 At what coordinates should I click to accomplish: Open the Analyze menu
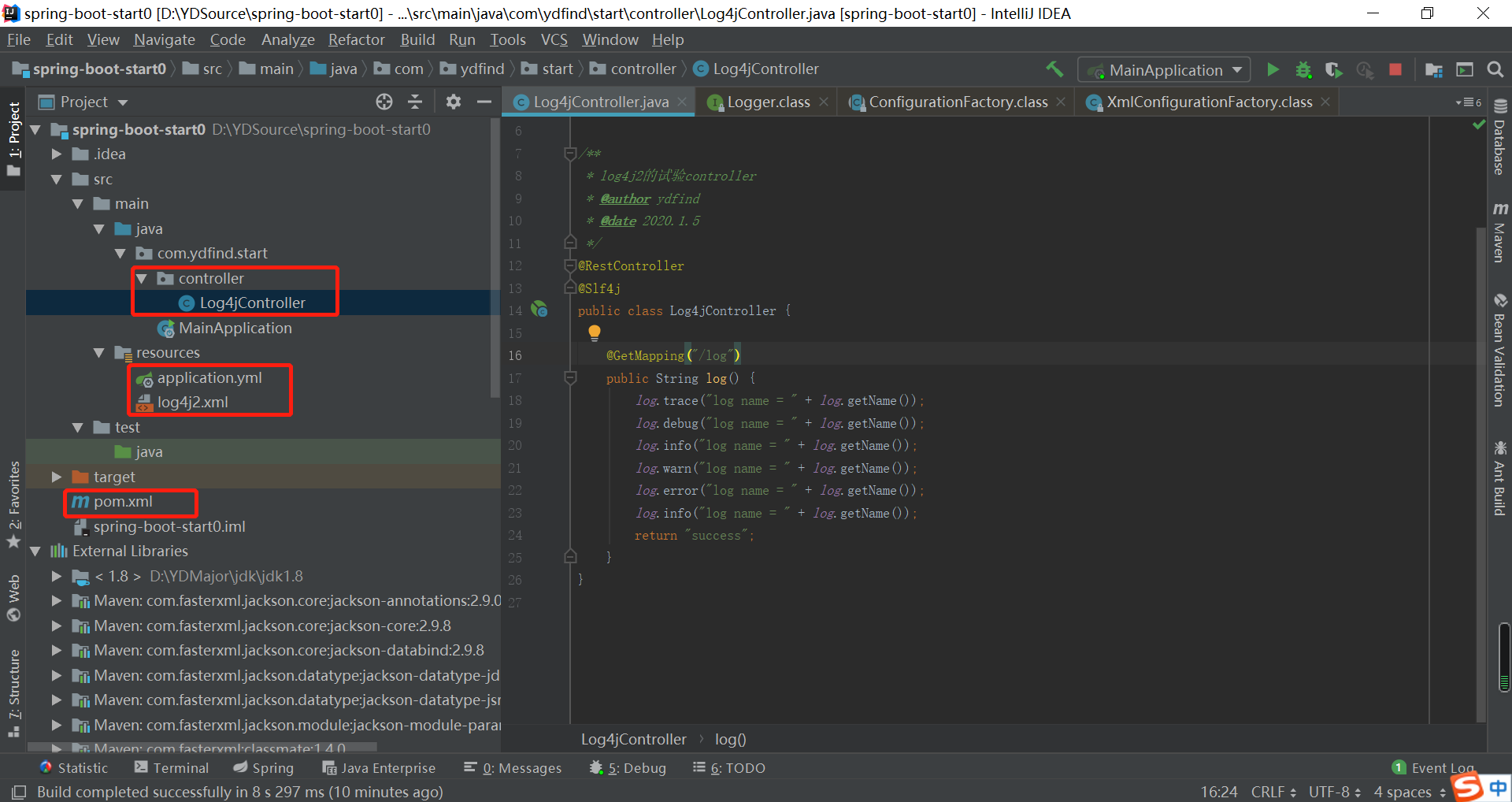click(x=288, y=39)
